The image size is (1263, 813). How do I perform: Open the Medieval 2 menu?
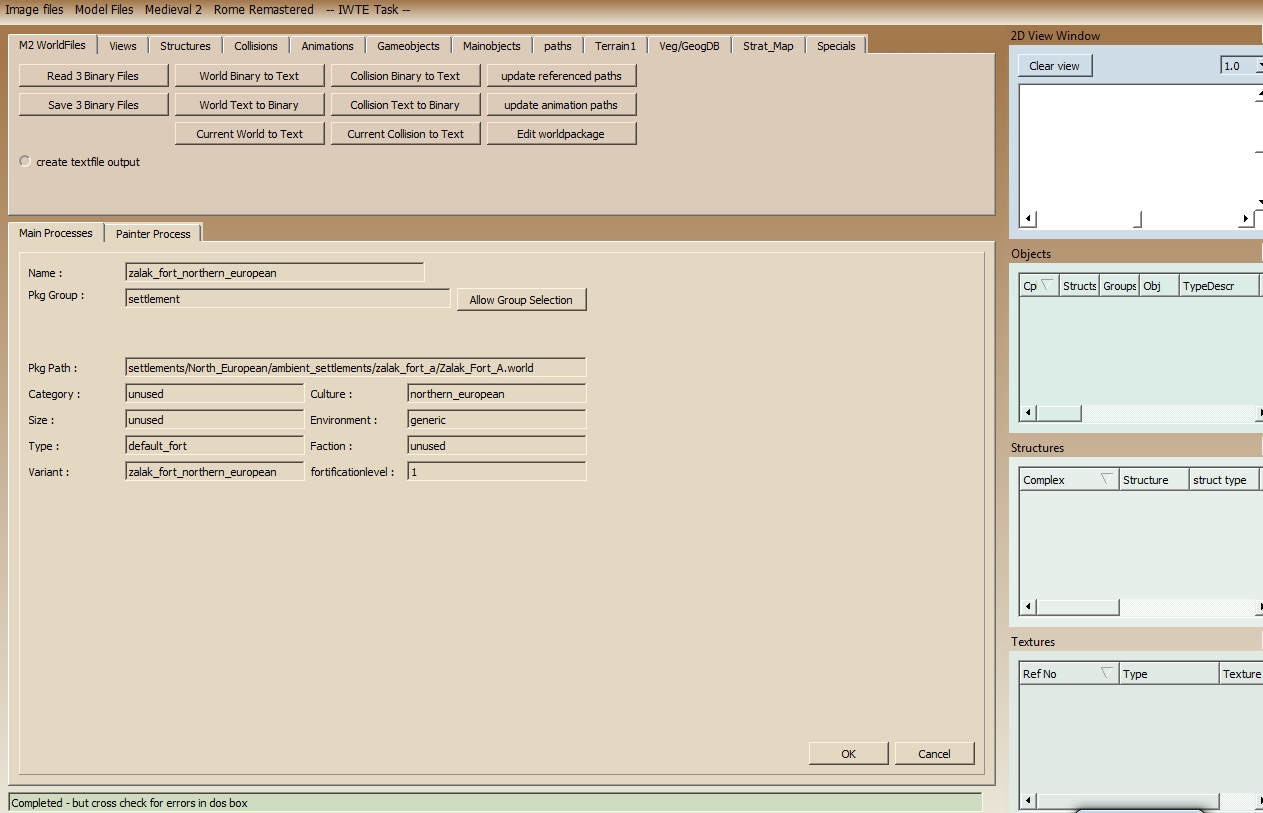(x=173, y=9)
